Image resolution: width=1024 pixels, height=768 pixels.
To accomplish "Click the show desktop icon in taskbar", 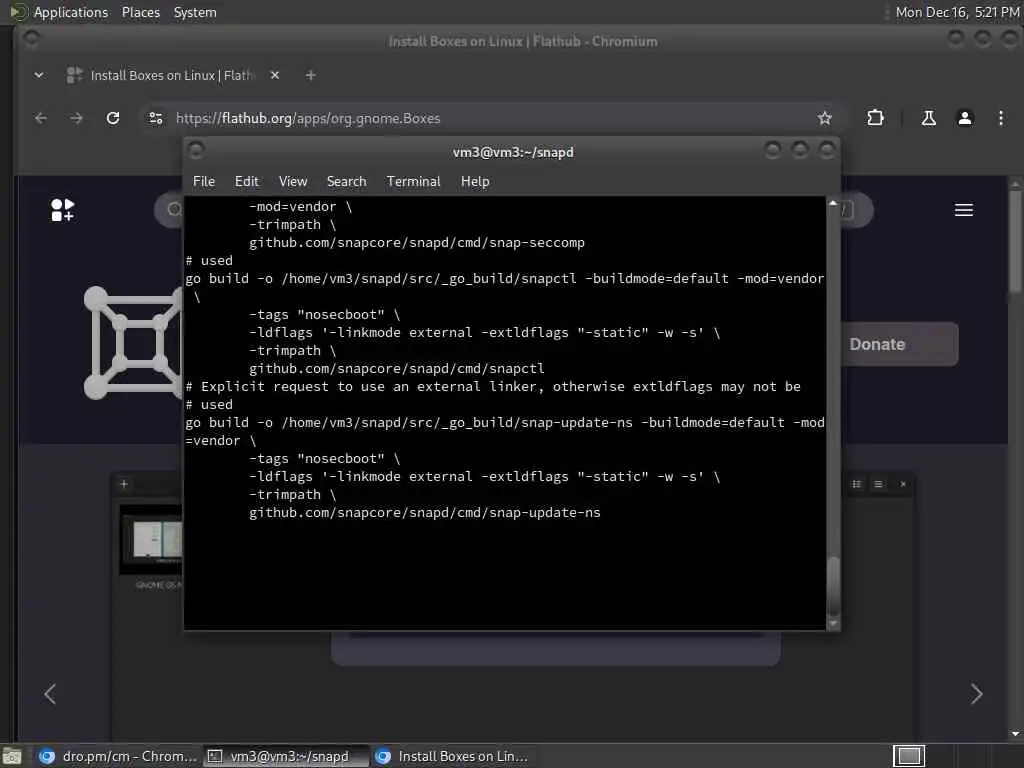I will tap(12, 758).
